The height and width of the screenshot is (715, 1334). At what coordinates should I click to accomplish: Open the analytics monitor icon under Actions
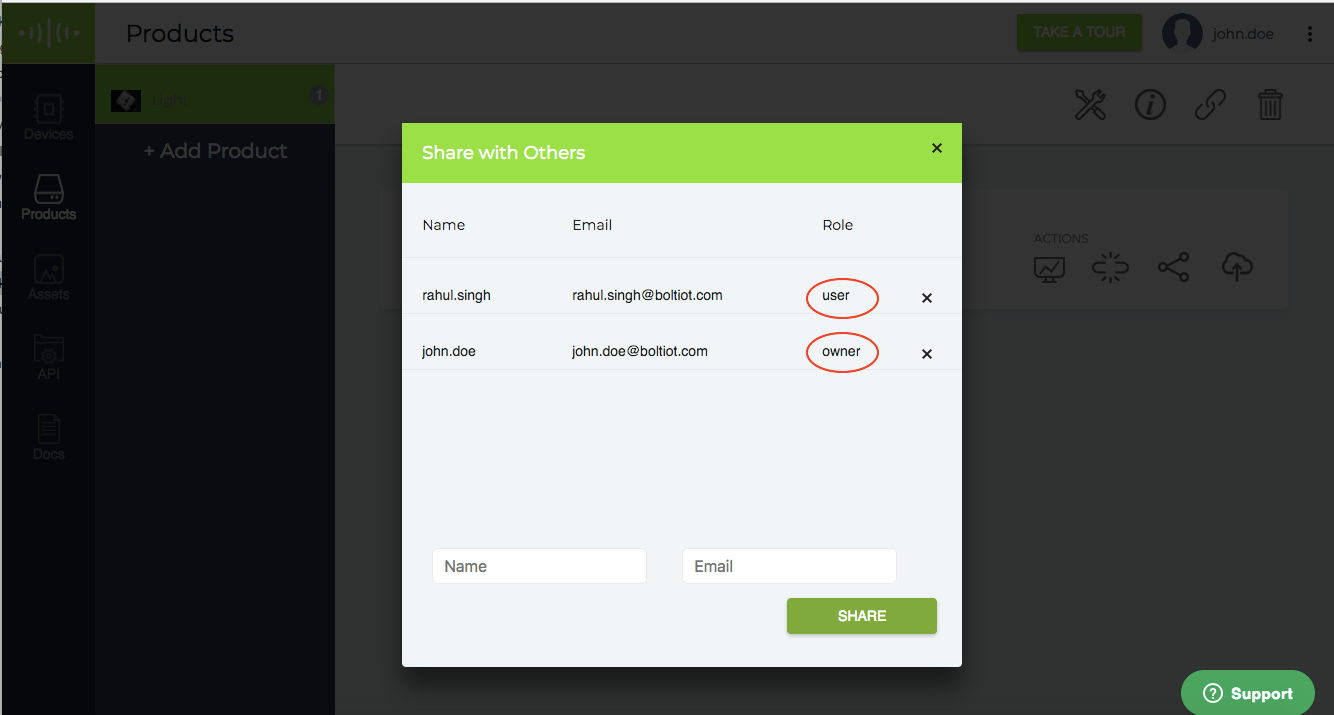point(1048,267)
